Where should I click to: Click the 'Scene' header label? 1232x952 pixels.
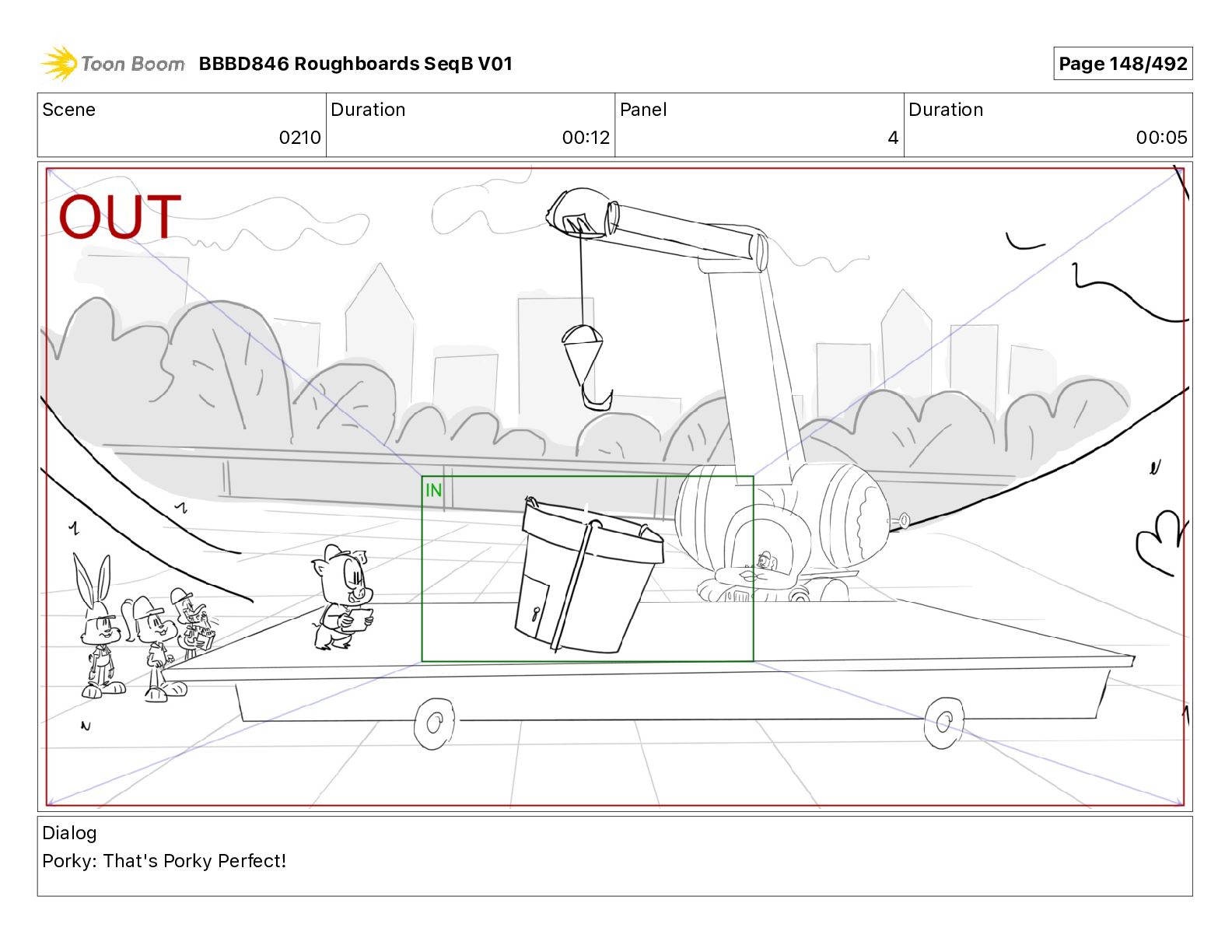click(68, 110)
